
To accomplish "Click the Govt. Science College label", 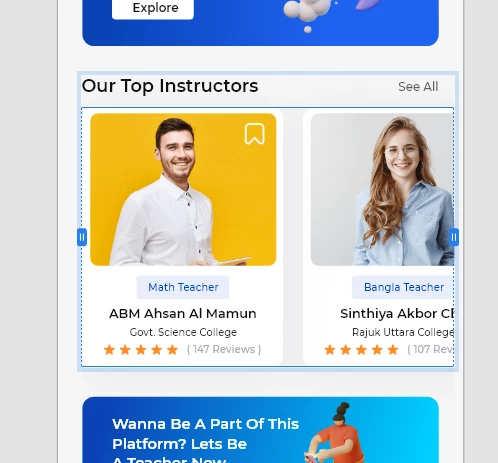I will [x=183, y=332].
